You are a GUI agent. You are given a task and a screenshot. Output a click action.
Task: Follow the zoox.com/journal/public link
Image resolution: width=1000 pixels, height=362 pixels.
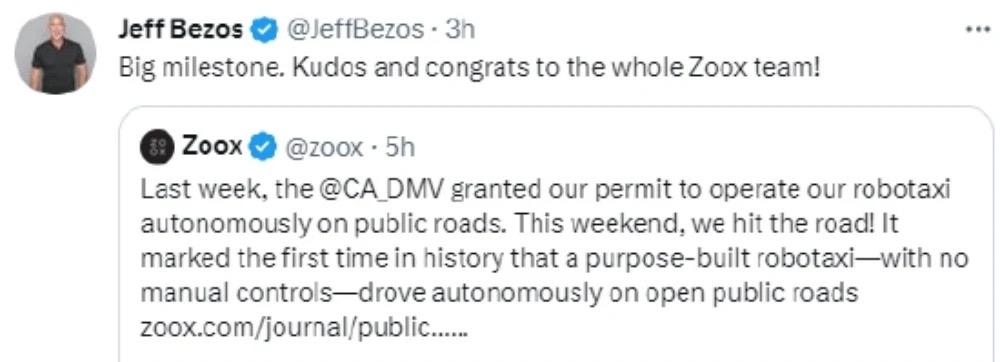pyautogui.click(x=304, y=327)
